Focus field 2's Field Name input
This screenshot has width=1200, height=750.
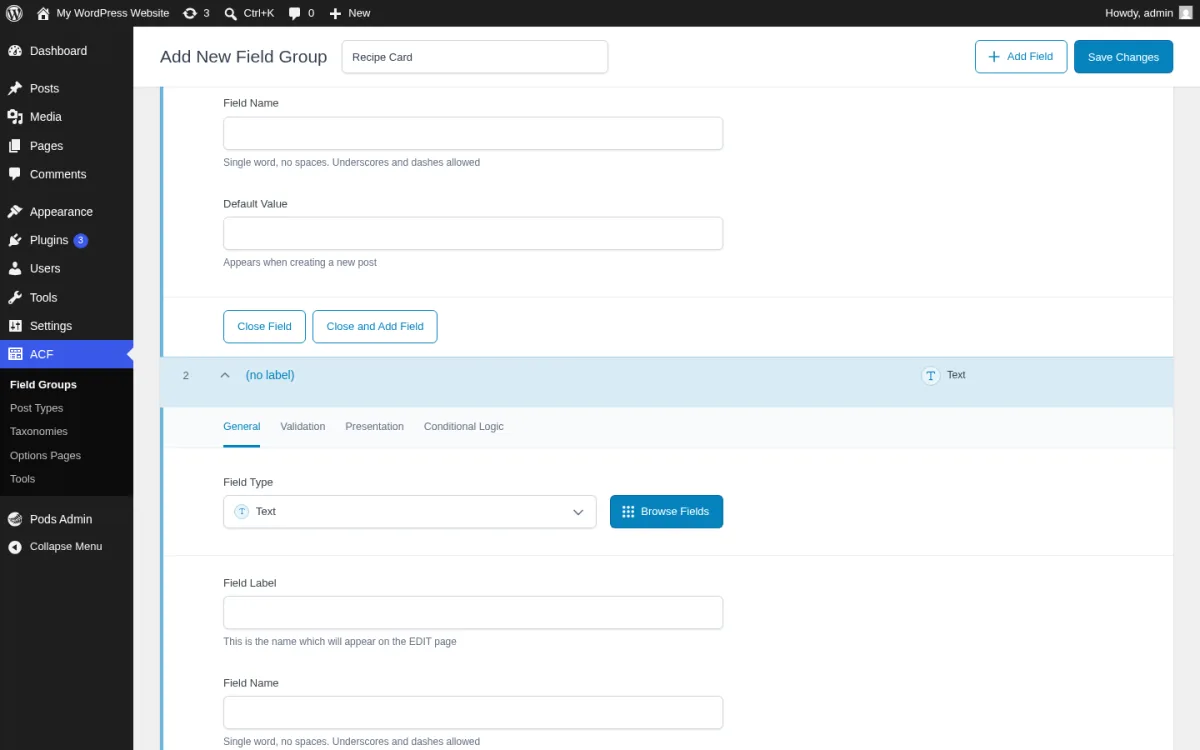(x=473, y=713)
